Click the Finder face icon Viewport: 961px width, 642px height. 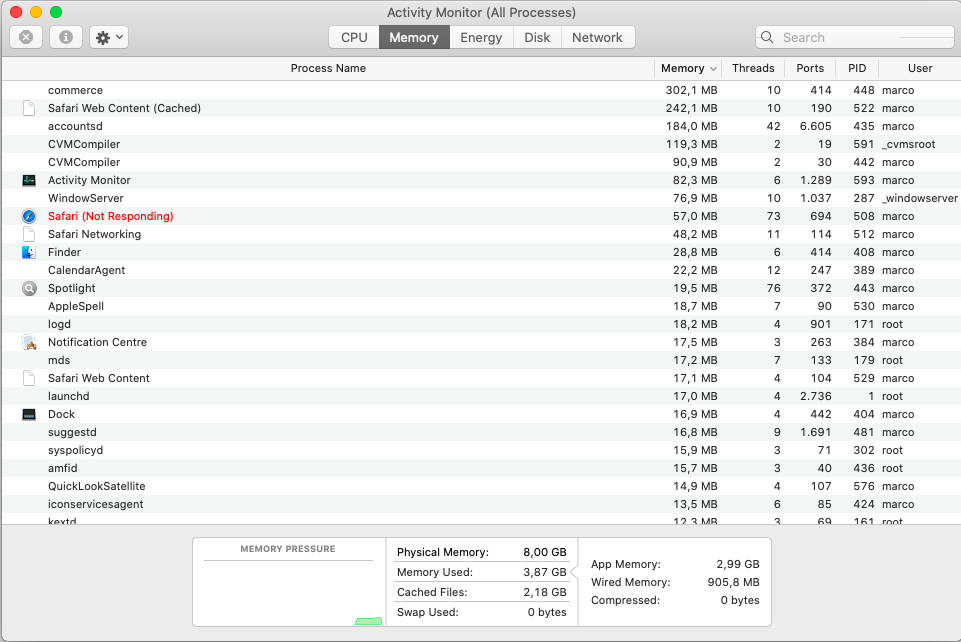[29, 252]
